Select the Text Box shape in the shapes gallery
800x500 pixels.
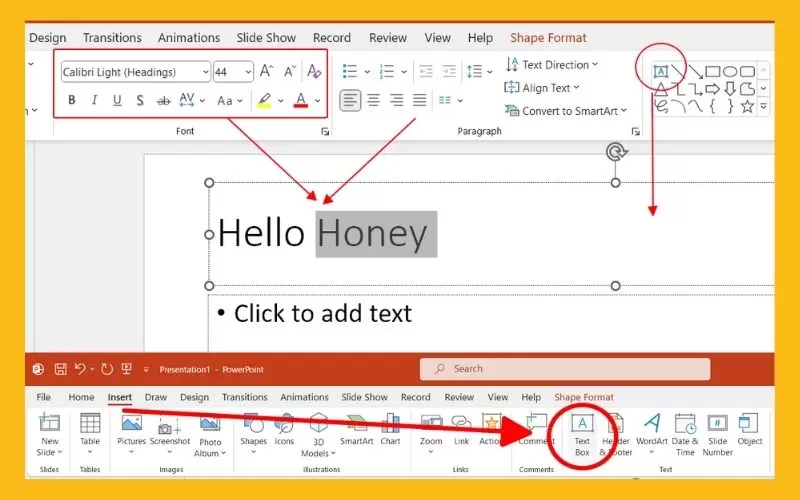coord(661,71)
